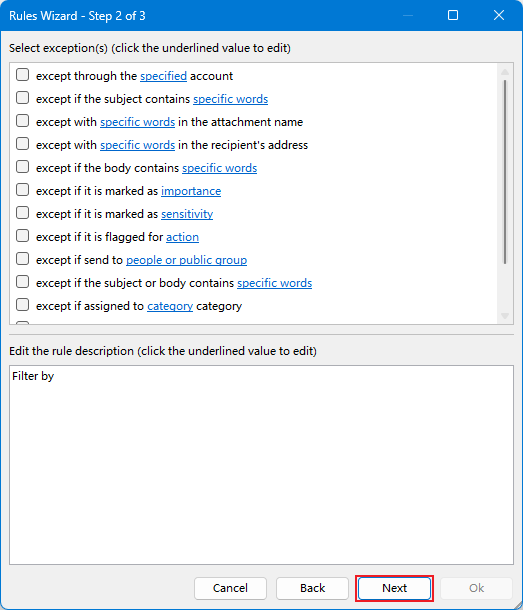Click the Next button

tap(394, 588)
